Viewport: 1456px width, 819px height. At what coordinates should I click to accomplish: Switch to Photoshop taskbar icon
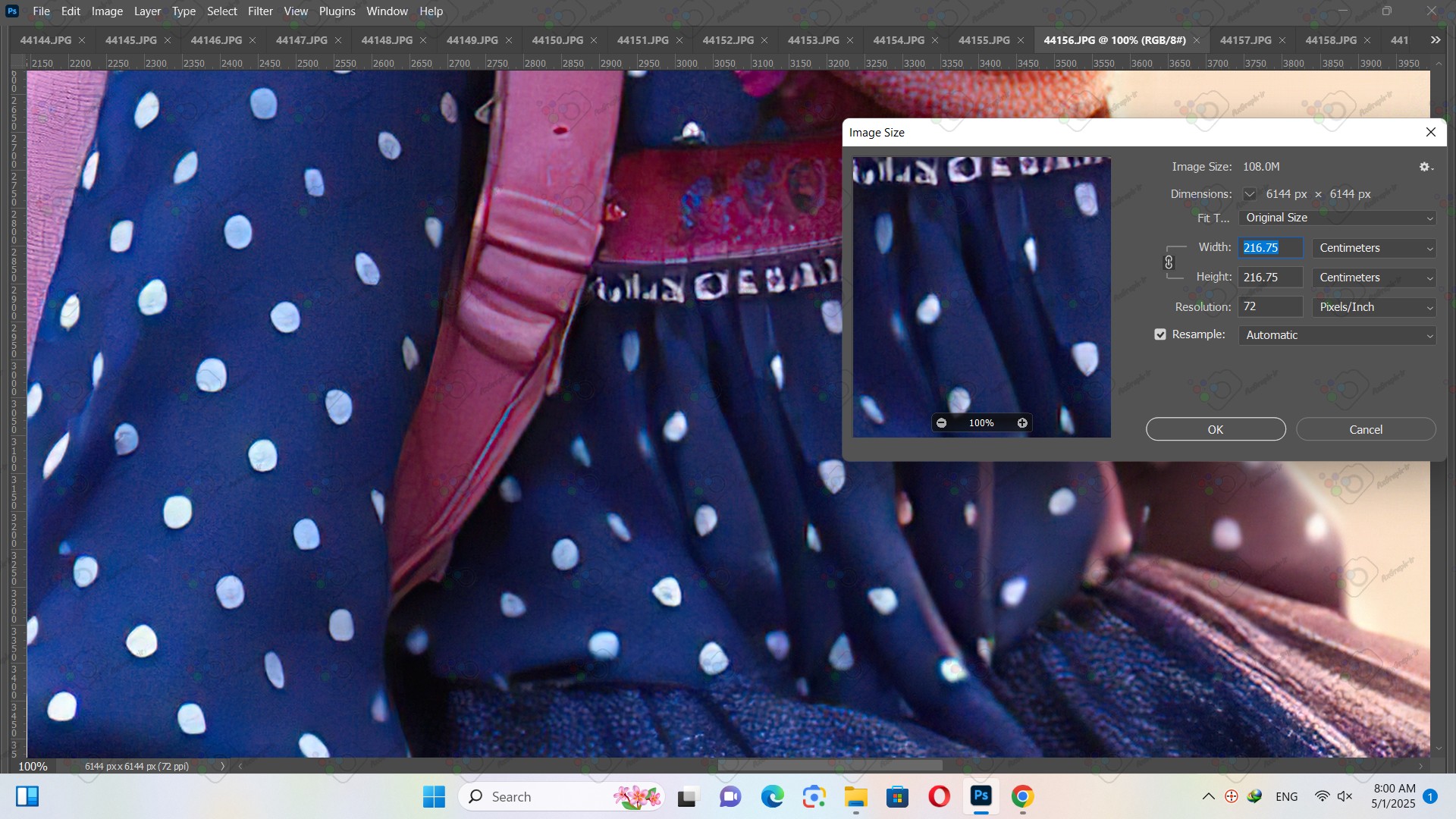[981, 797]
